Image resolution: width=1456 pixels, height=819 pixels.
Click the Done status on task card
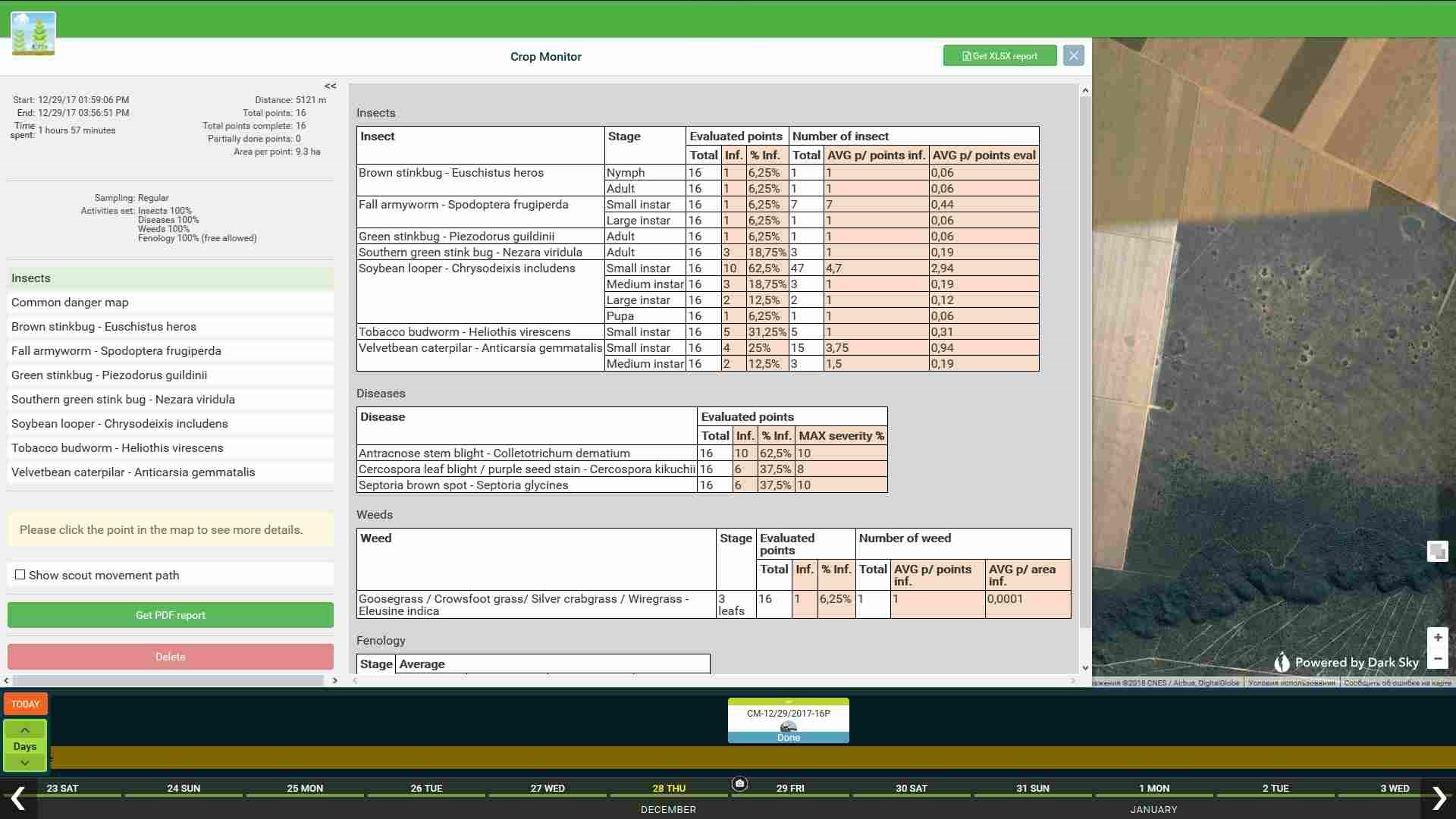pyautogui.click(x=789, y=738)
